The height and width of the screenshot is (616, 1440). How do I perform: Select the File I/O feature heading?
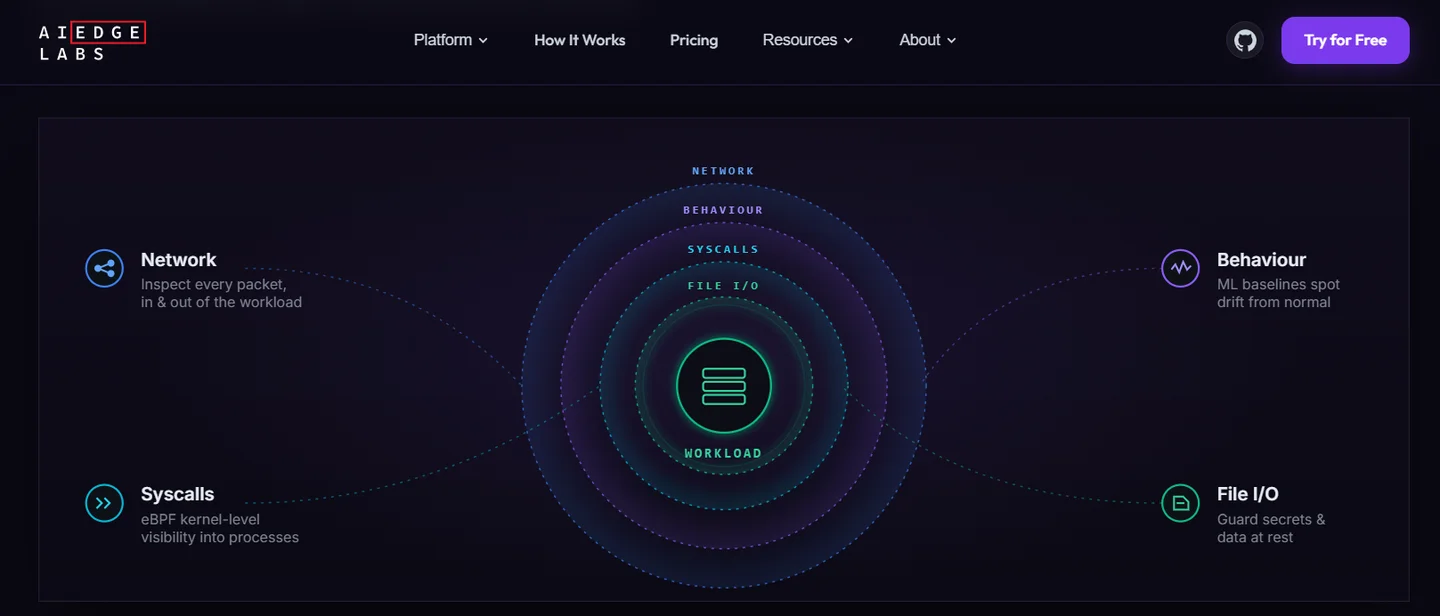coord(1247,494)
